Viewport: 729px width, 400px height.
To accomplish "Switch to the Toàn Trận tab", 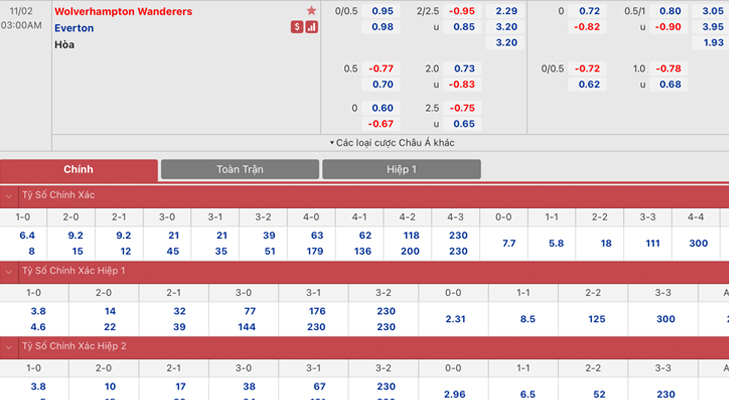I will pyautogui.click(x=240, y=170).
